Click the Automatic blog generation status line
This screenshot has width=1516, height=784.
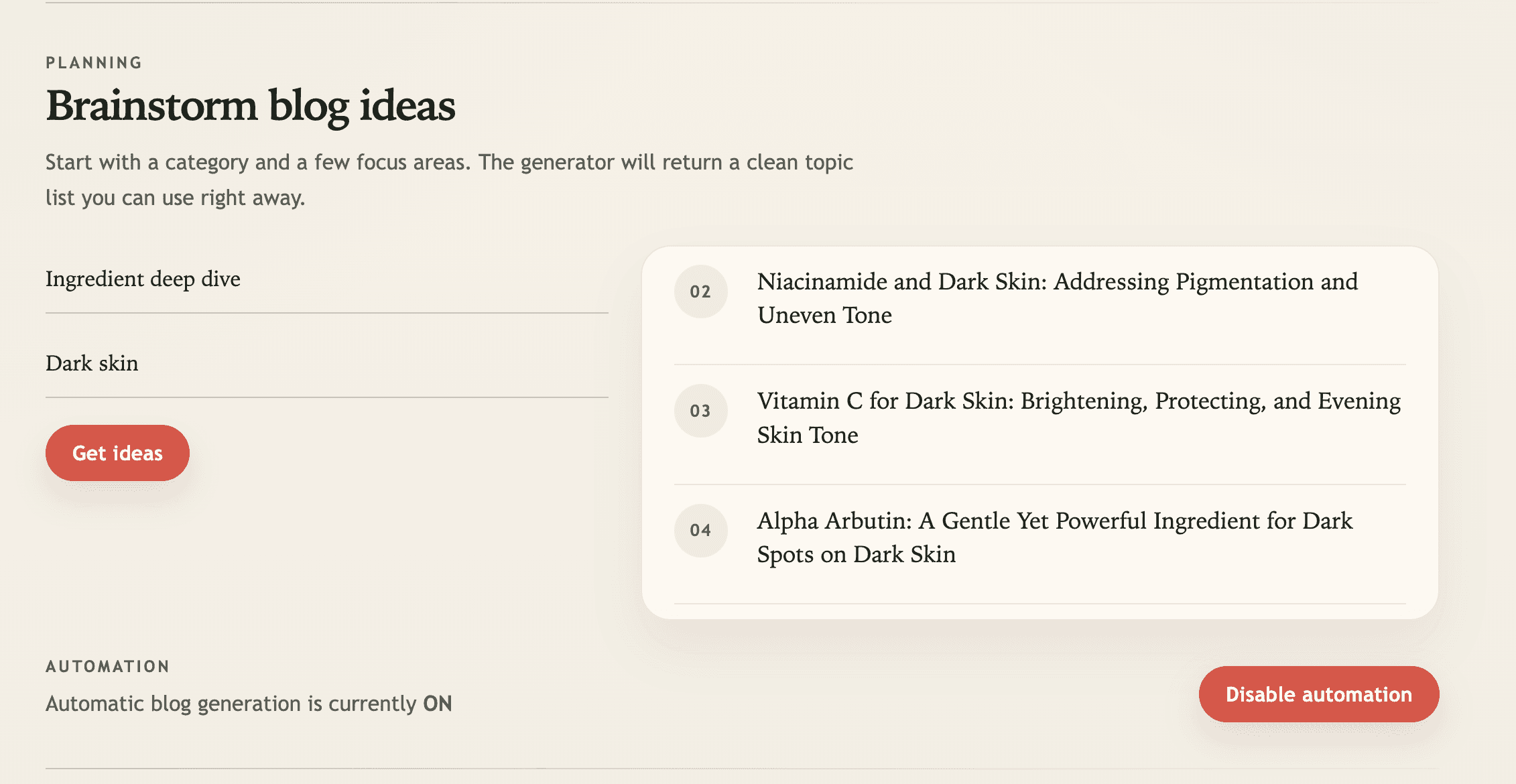tap(249, 704)
